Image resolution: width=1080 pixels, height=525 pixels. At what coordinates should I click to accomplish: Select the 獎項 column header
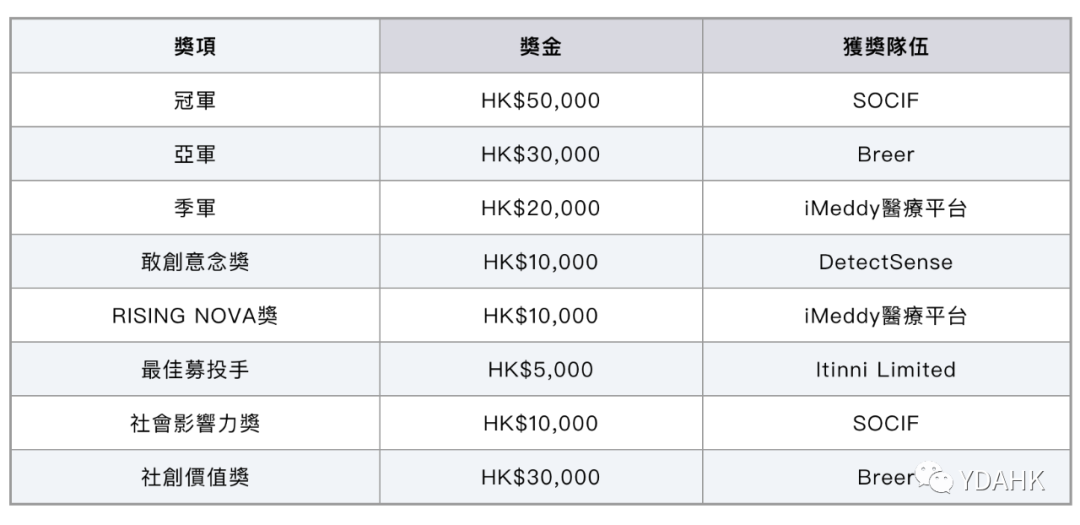pyautogui.click(x=195, y=47)
